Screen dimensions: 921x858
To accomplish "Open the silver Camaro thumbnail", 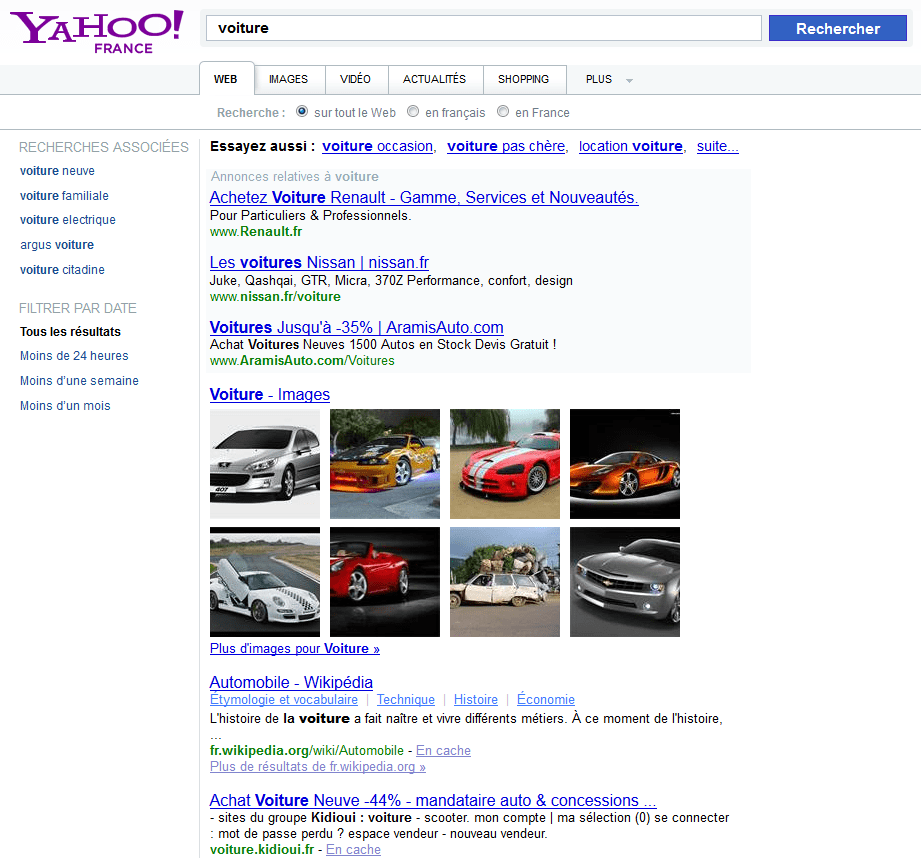I will point(625,582).
